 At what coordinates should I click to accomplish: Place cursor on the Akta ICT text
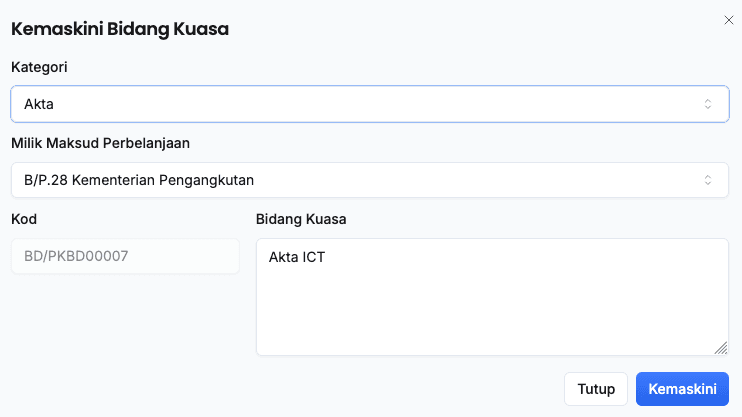(x=297, y=257)
